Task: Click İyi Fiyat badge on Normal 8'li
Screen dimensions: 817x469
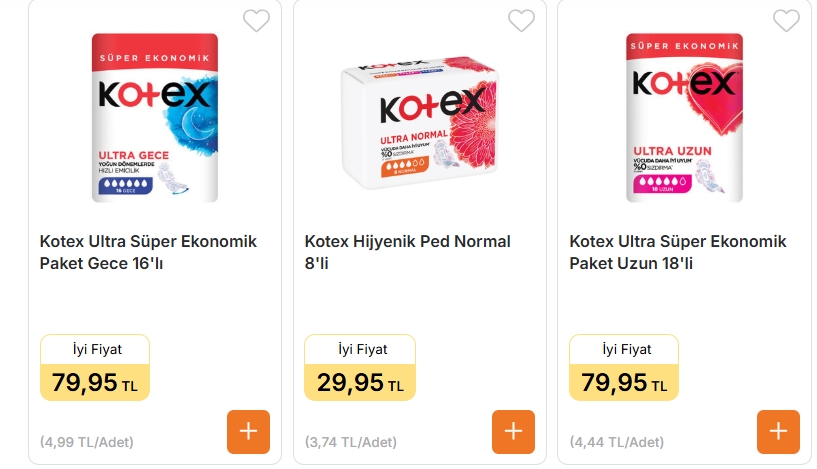Action: (360, 349)
